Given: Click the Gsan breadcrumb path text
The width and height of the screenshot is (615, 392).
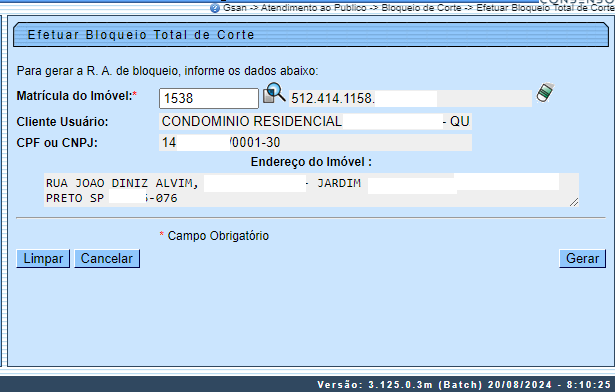Looking at the screenshot, I should tap(418, 8).
